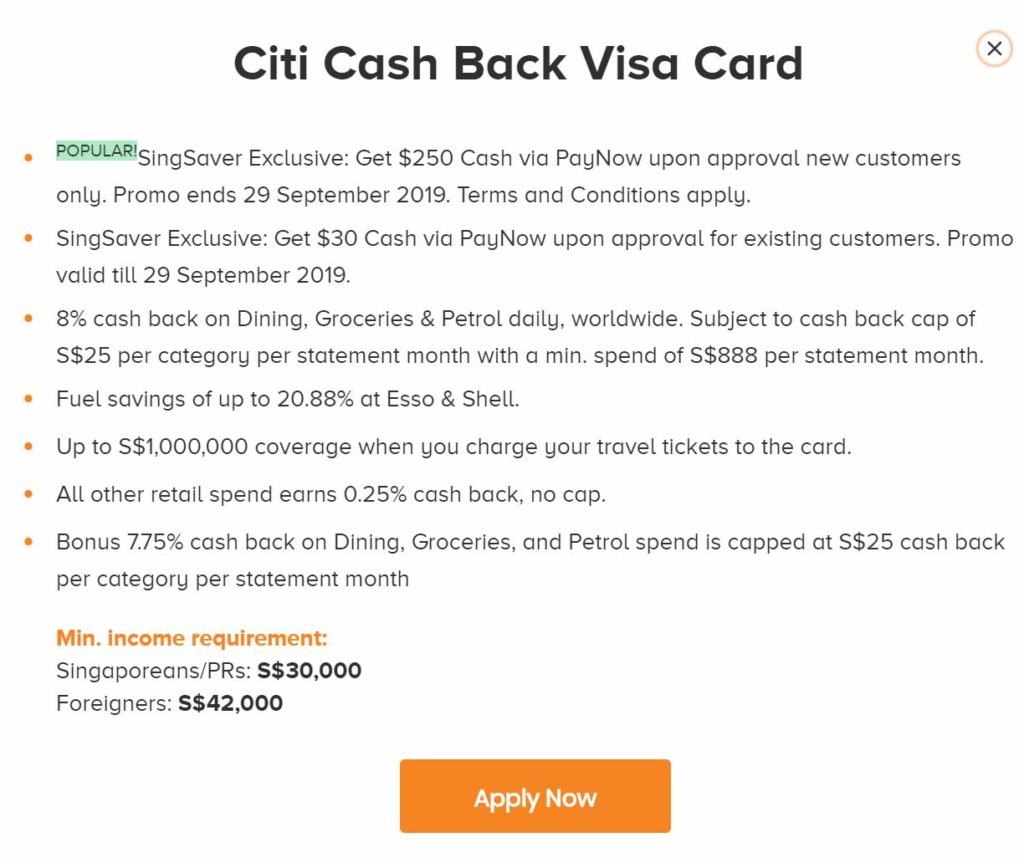Click the orange bullet beside Fuel savings

[x=28, y=399]
